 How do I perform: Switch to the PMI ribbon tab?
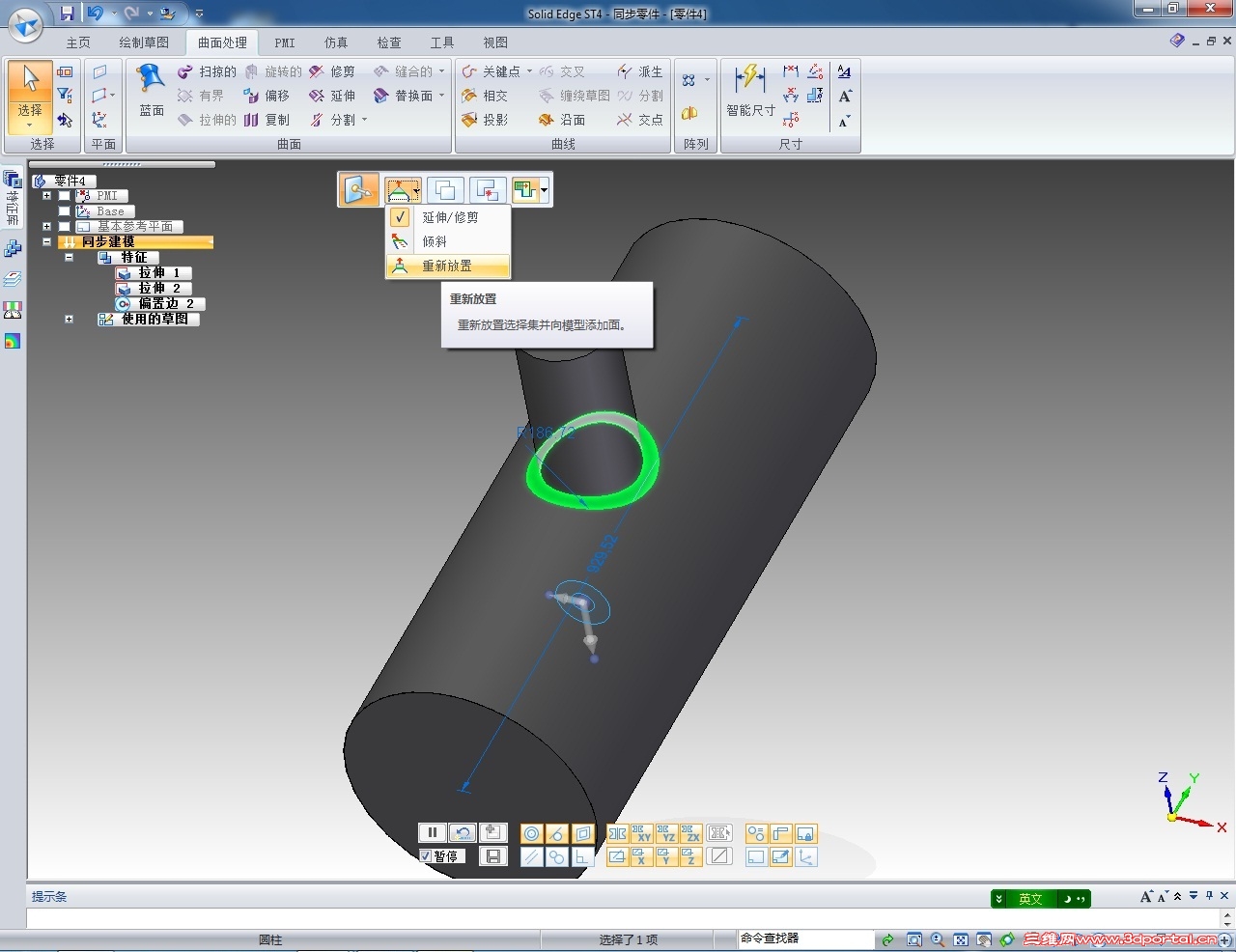click(285, 42)
